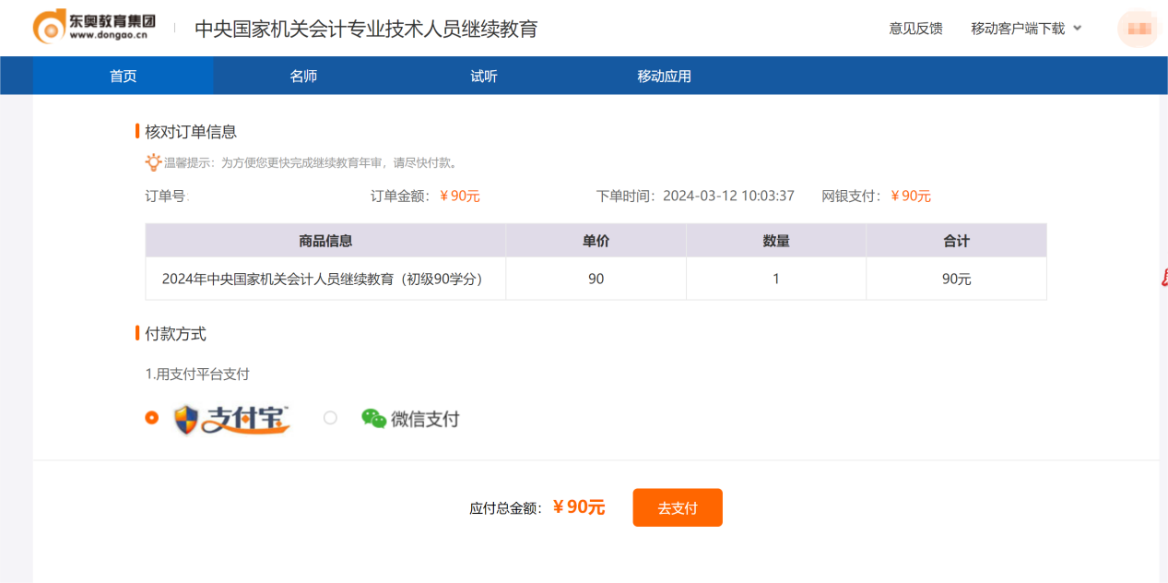
Task: Click the 微信支付 label text
Action: click(x=425, y=419)
